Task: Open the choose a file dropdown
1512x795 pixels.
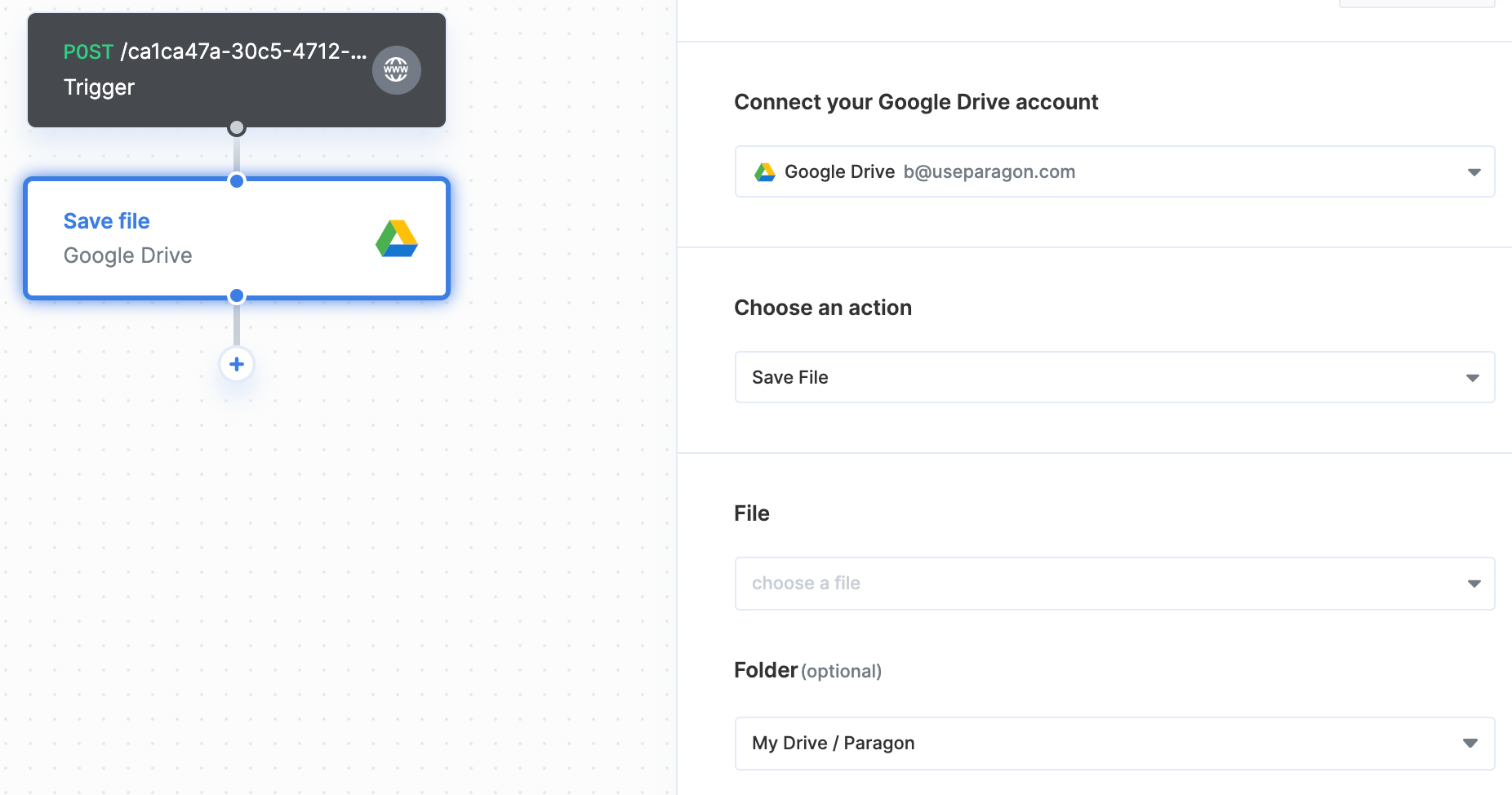Action: [1114, 584]
